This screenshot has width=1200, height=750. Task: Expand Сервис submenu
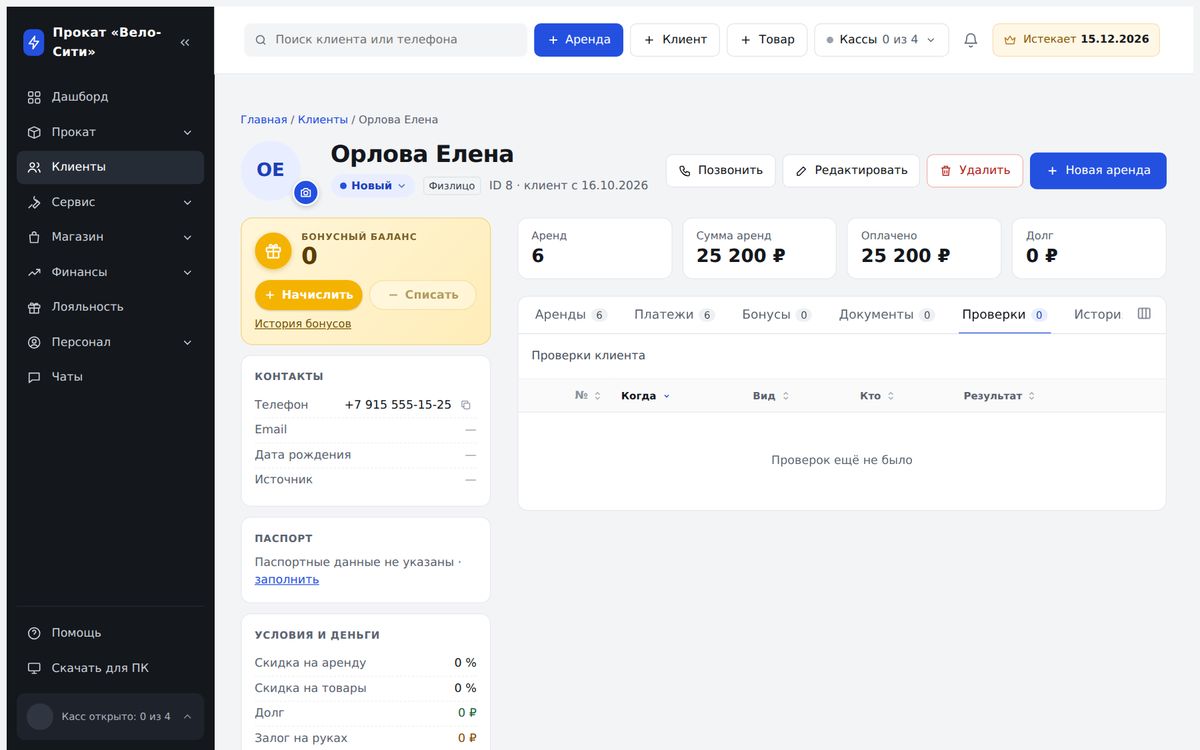110,202
